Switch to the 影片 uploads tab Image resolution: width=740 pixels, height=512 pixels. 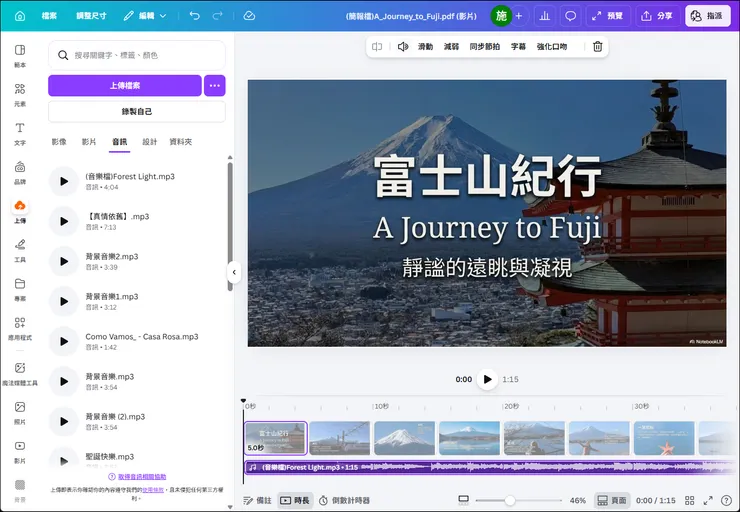(89, 142)
